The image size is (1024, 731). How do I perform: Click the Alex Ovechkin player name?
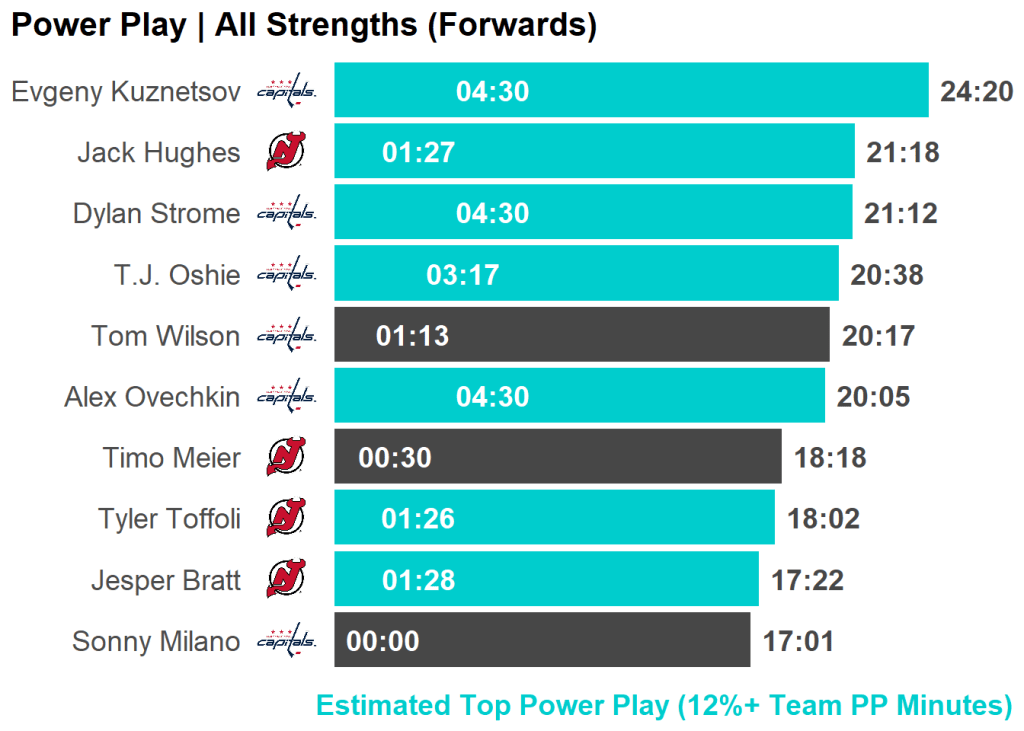152,396
